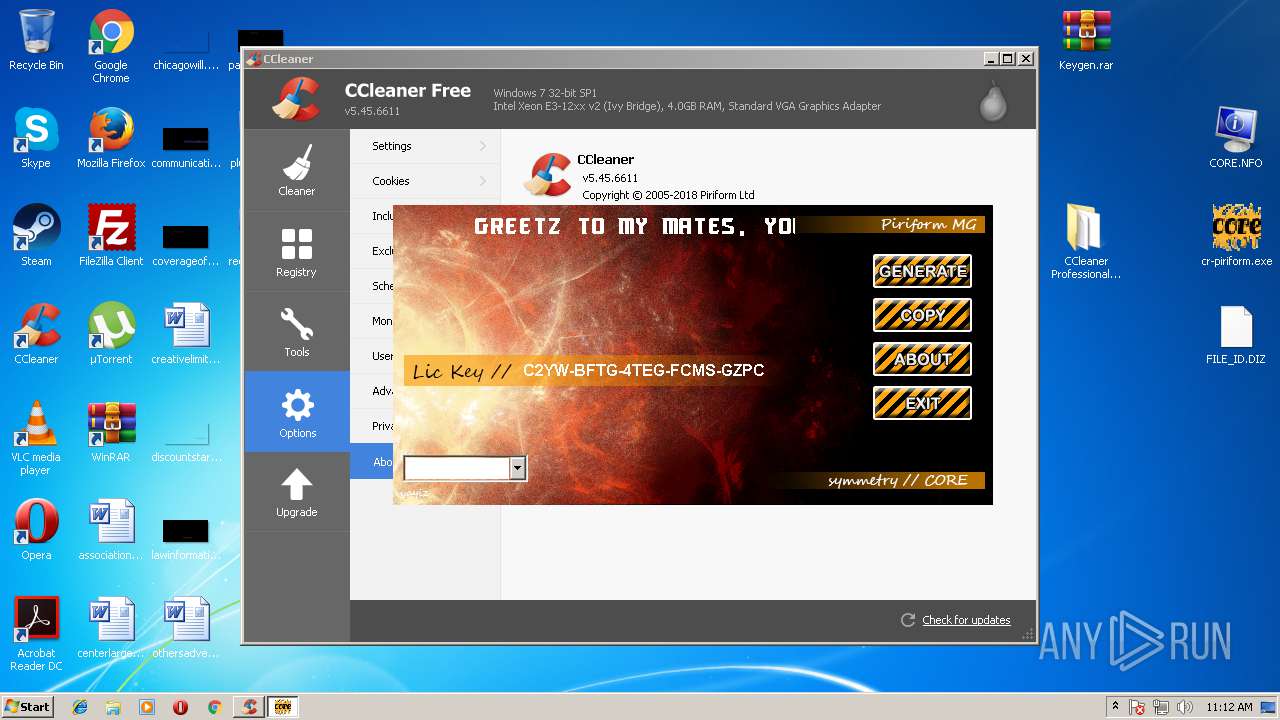Click the Action Center flag tray icon

(x=1138, y=707)
